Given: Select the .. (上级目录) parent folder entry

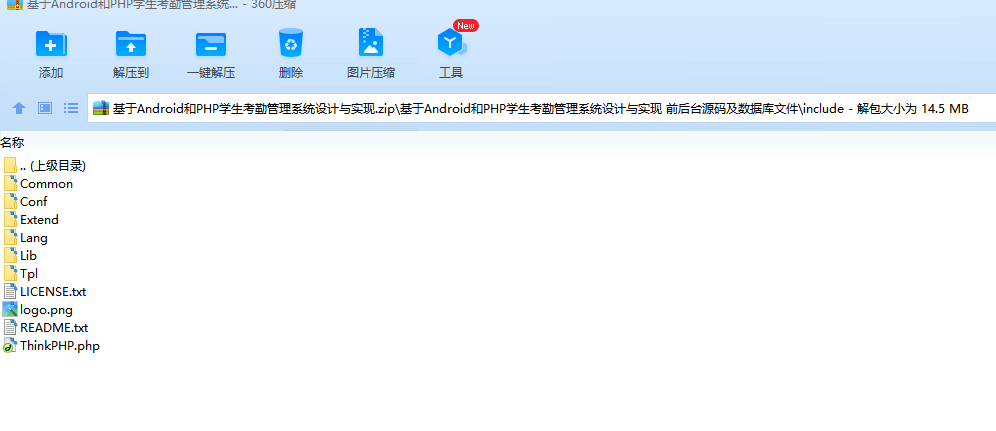Looking at the screenshot, I should coord(44,166).
